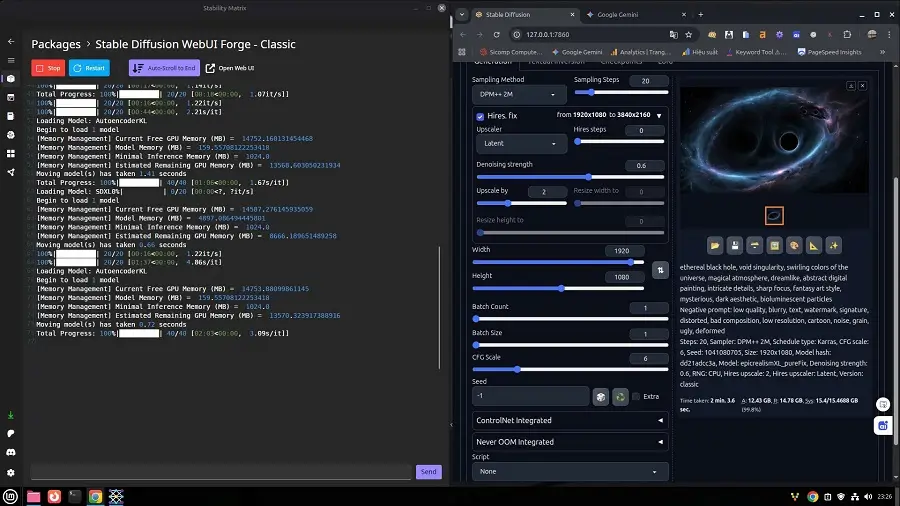Click the Packages breadcrumb link
The height and width of the screenshot is (506, 900).
[56, 44]
